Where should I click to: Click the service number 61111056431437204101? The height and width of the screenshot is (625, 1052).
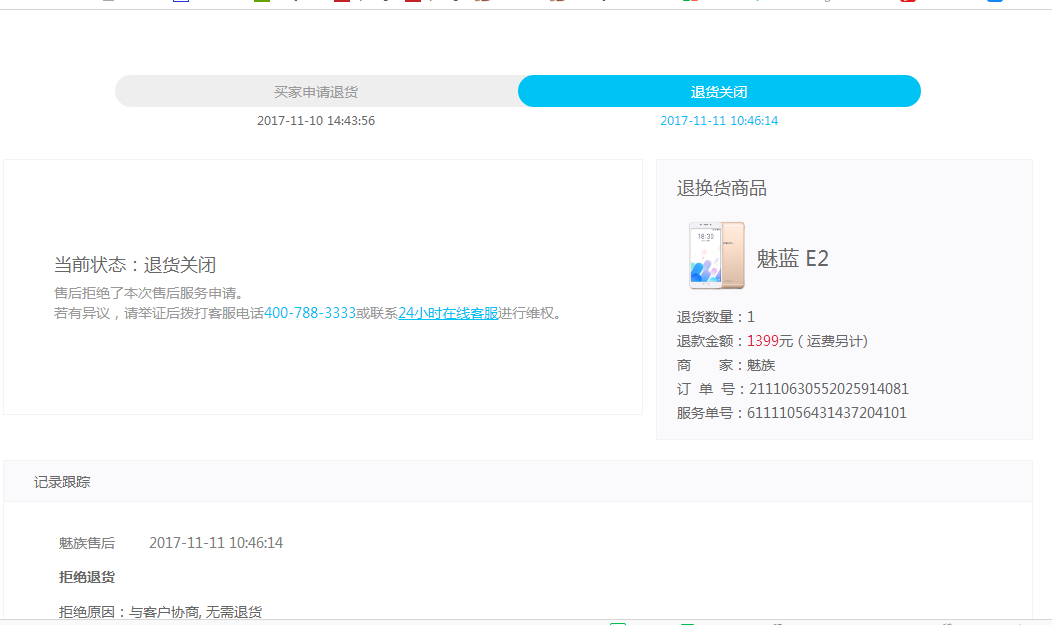tap(827, 413)
